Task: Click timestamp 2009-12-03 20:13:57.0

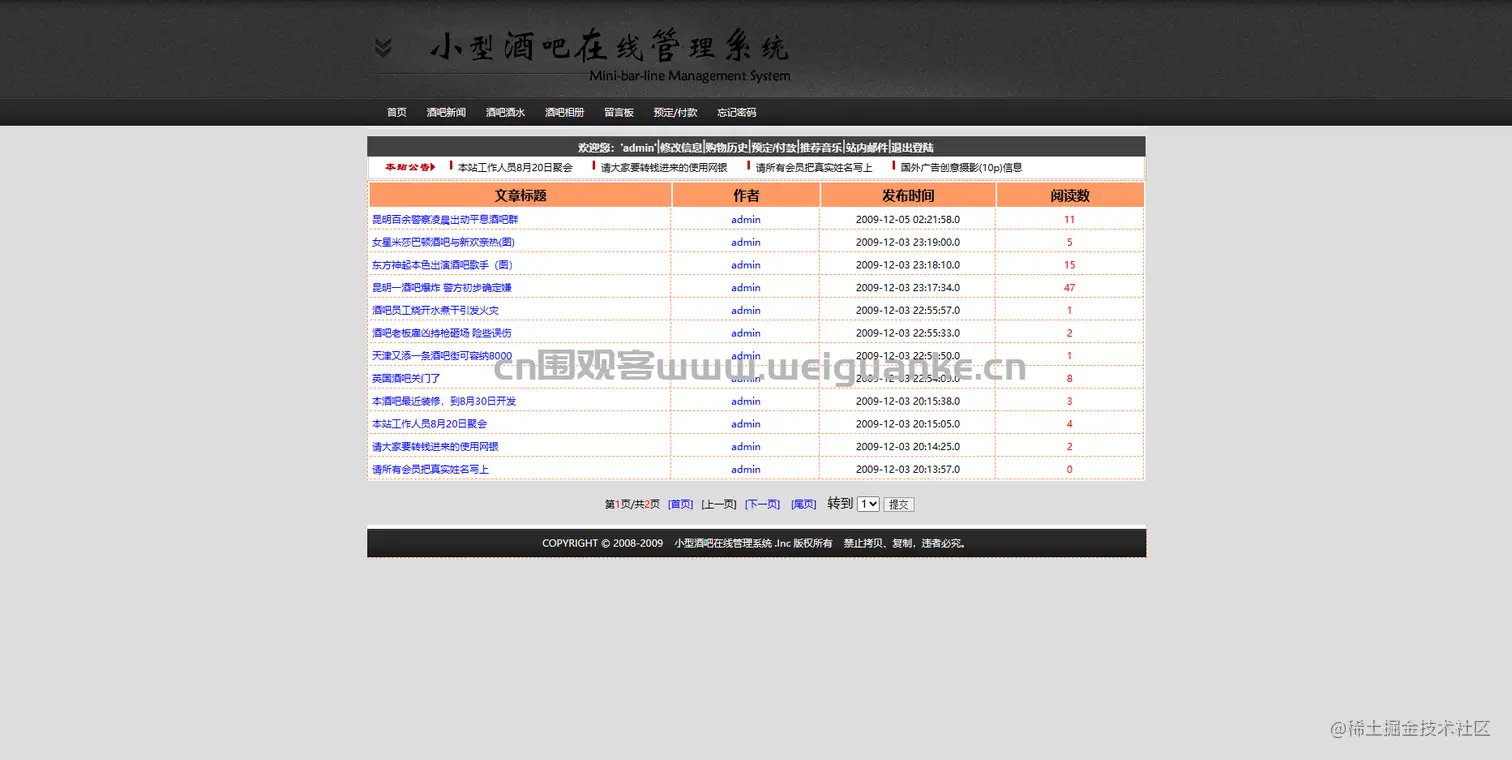Action: [x=908, y=470]
